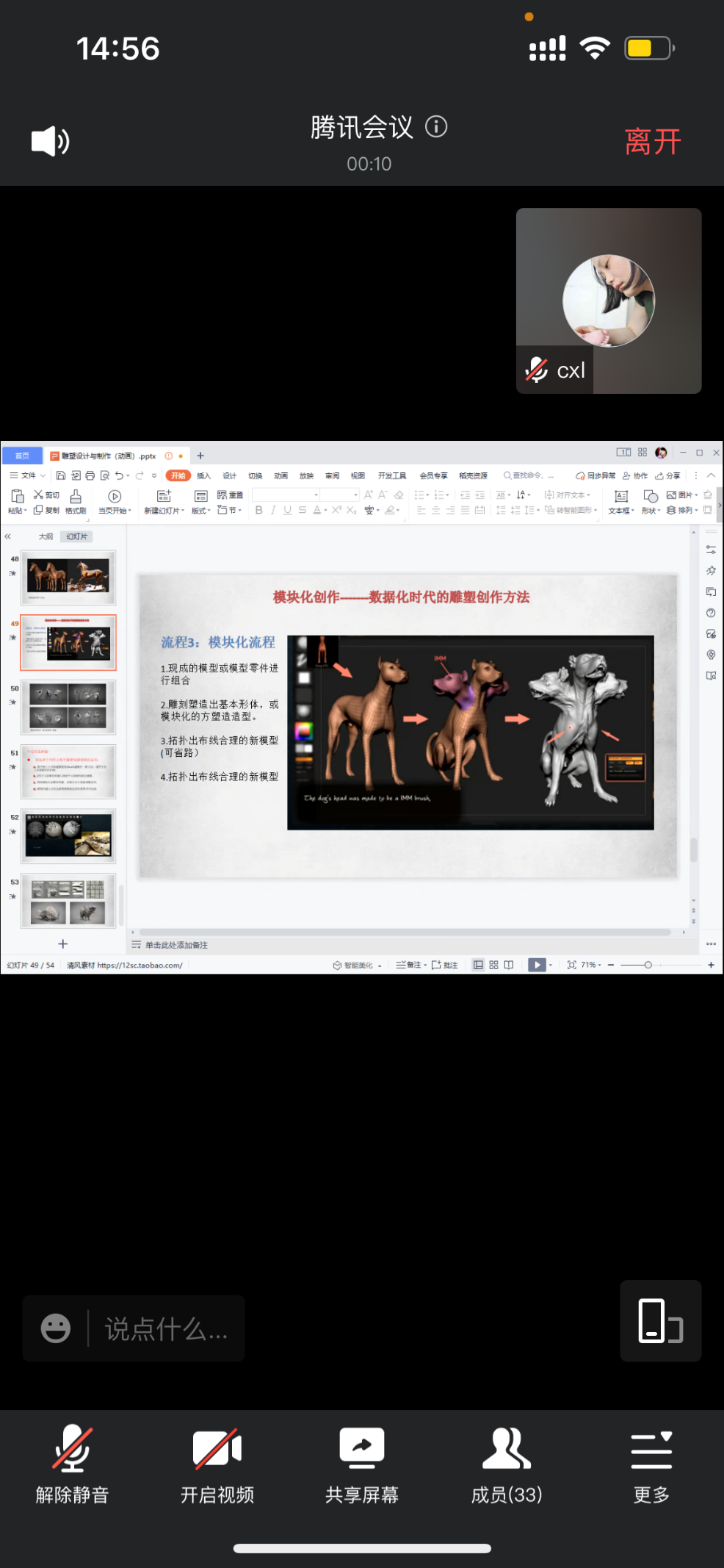
Task: Unmute microphone via 解除静音
Action: tap(73, 1465)
